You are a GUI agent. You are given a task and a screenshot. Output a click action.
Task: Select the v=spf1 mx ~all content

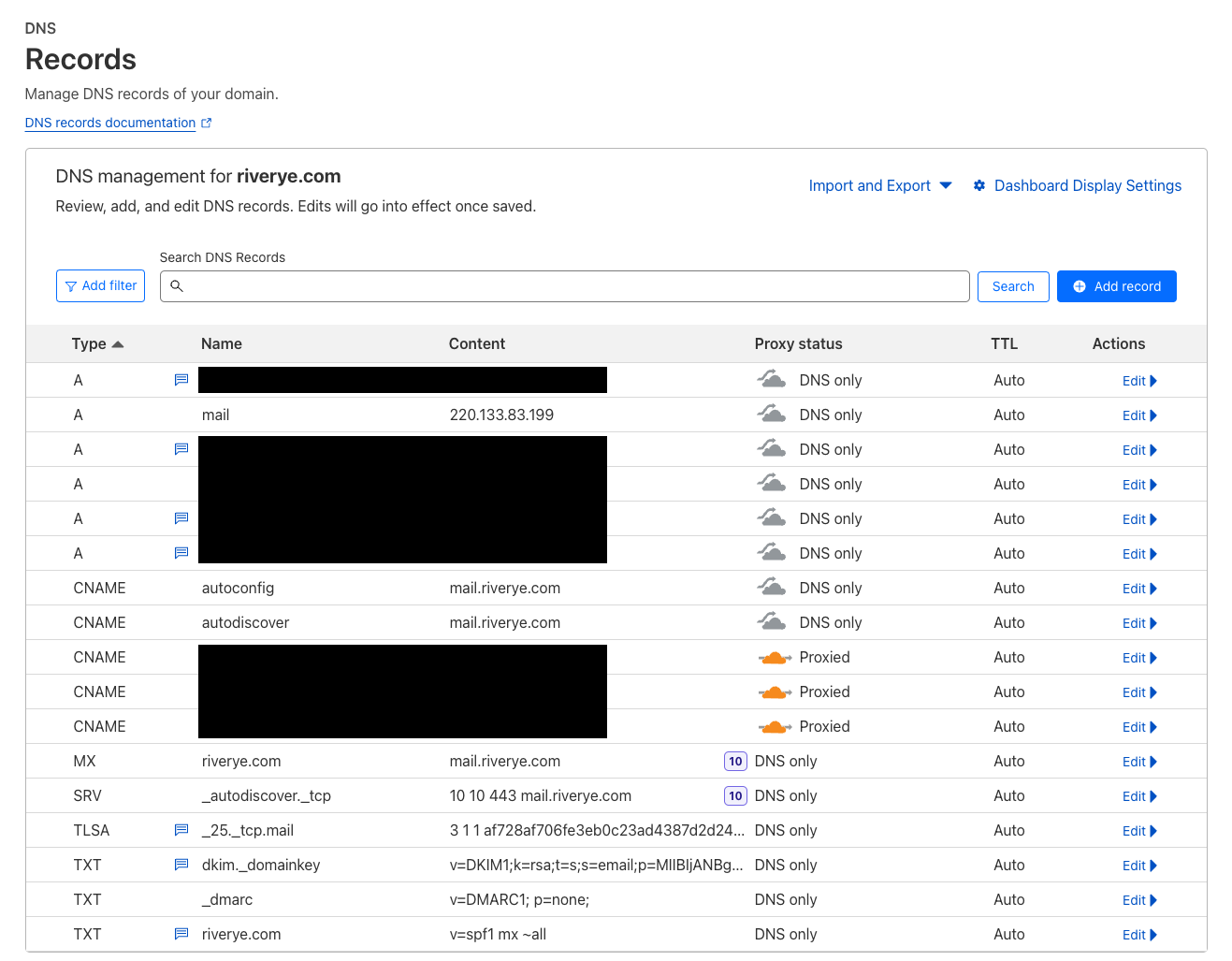tap(498, 934)
